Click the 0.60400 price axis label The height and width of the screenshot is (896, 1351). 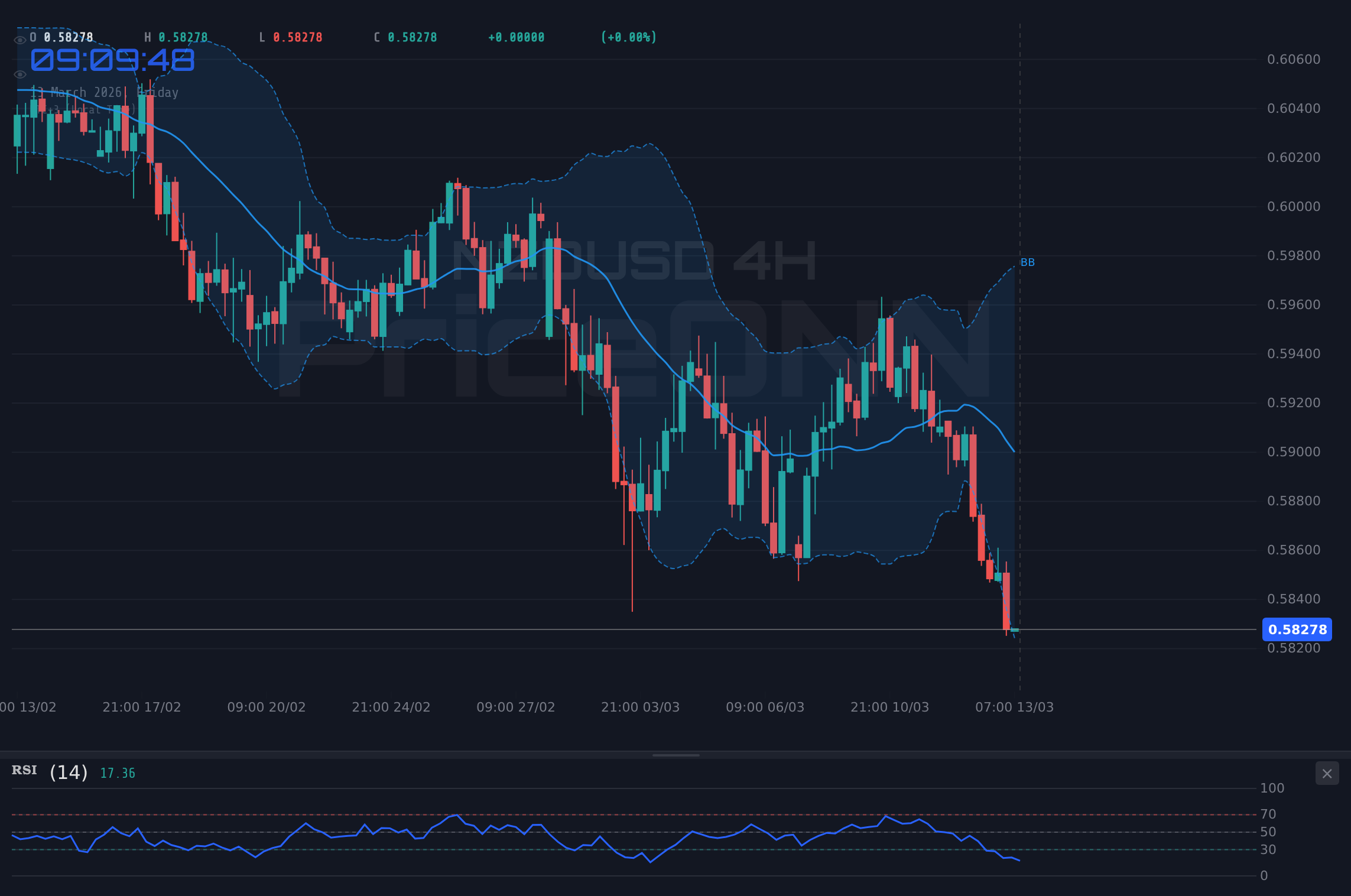[x=1294, y=108]
